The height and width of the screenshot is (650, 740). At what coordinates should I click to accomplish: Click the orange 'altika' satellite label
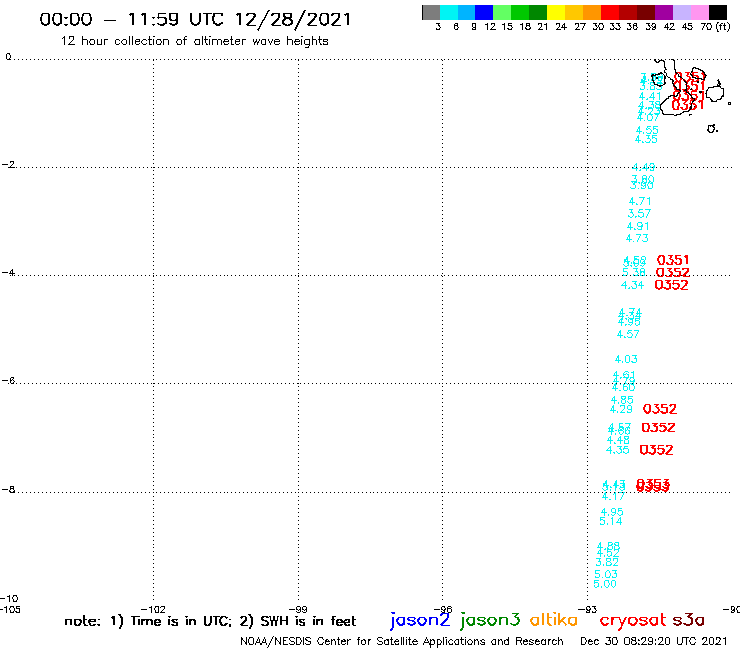coord(554,620)
